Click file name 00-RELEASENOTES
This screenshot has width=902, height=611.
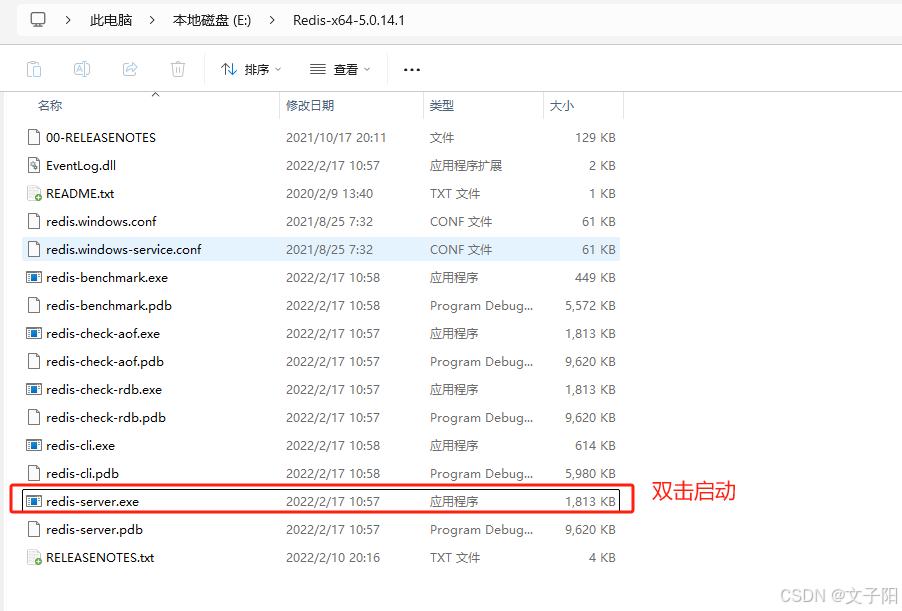[x=101, y=138]
